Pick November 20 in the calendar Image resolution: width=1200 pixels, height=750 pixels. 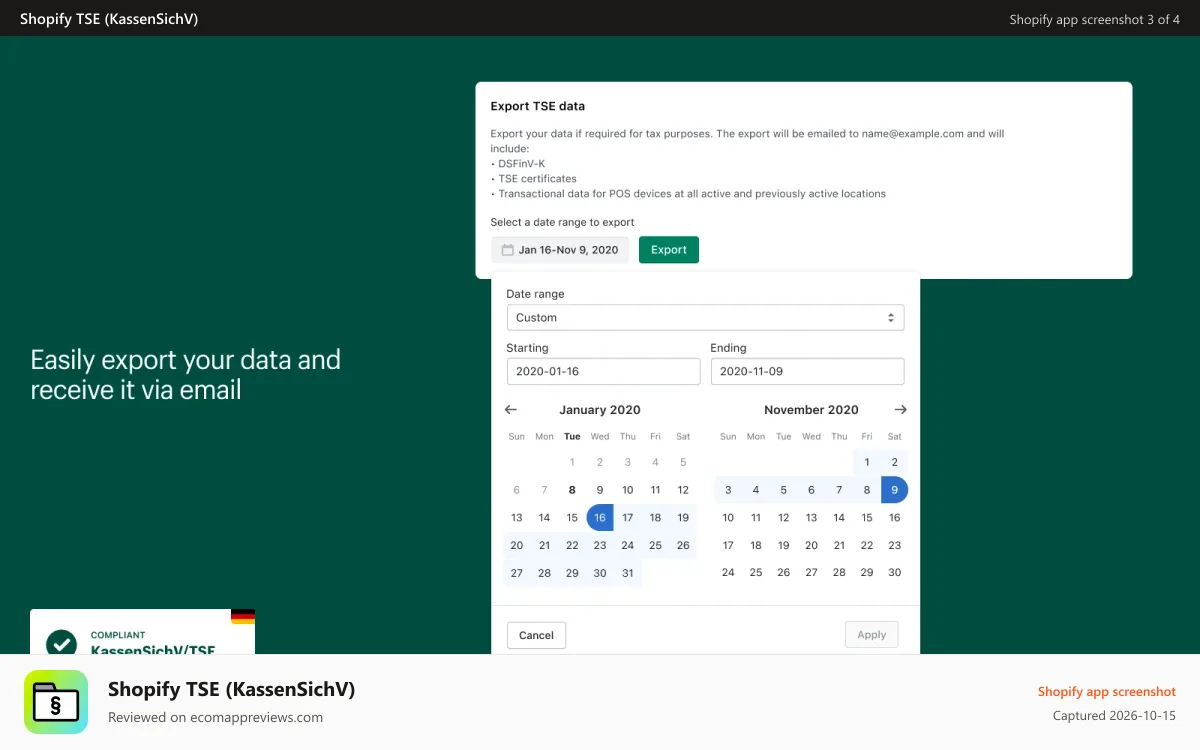(812, 545)
